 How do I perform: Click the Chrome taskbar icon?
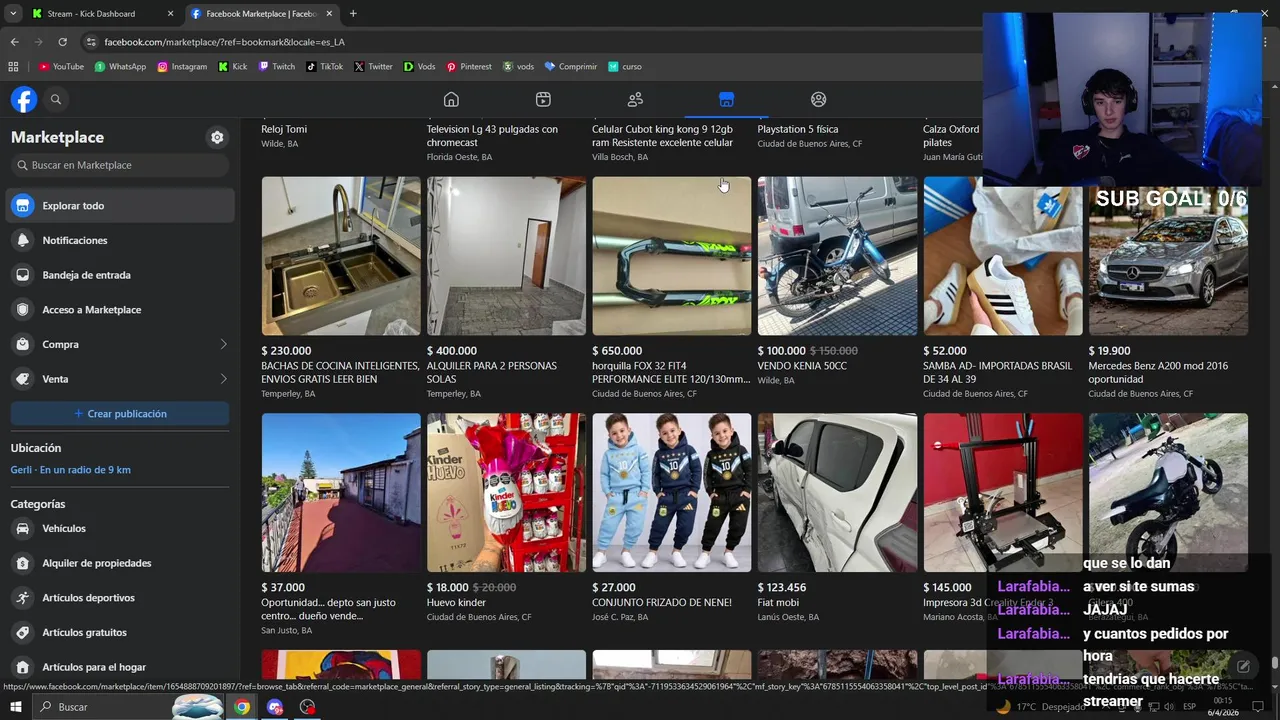(x=242, y=707)
